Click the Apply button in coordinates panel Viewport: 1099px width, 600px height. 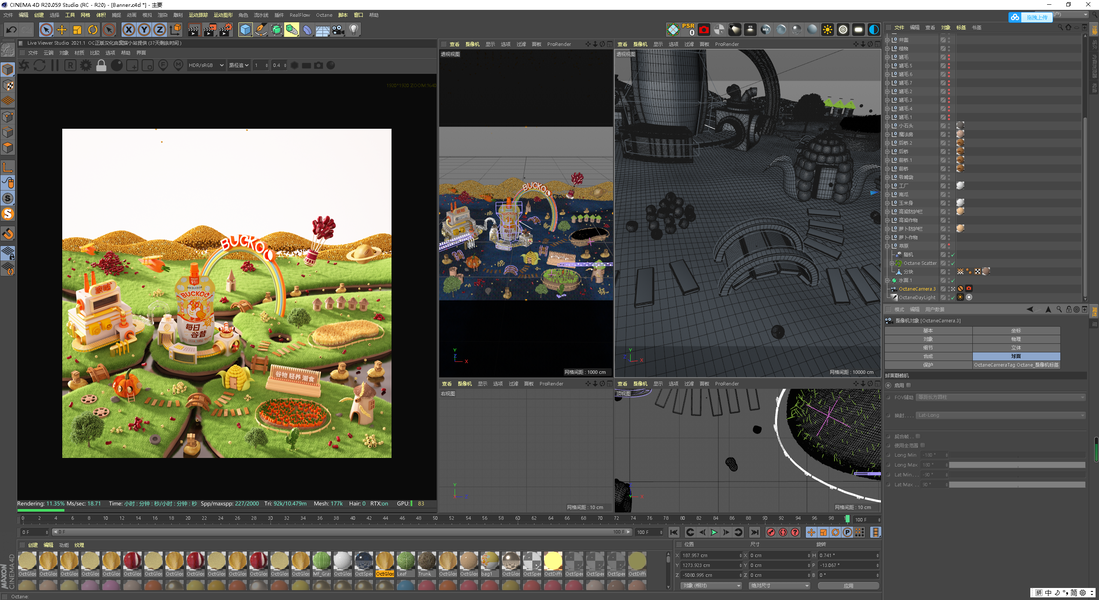point(848,585)
